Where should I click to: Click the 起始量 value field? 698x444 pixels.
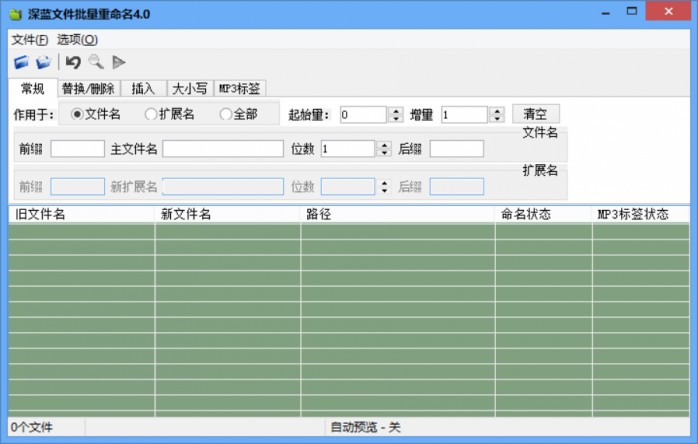pyautogui.click(x=363, y=115)
